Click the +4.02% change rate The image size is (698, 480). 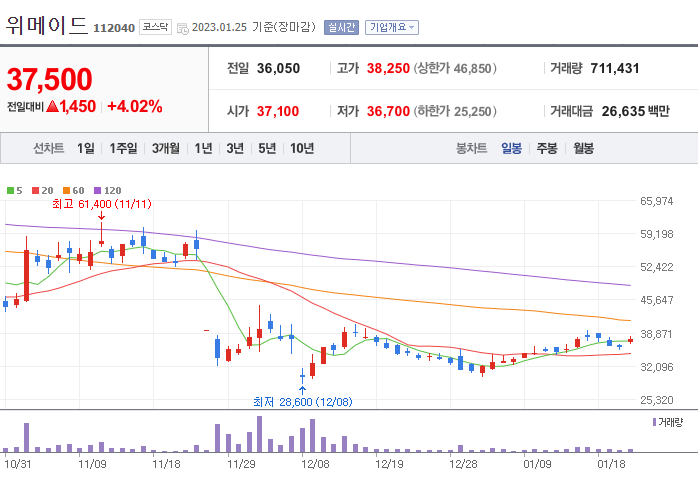(x=135, y=106)
